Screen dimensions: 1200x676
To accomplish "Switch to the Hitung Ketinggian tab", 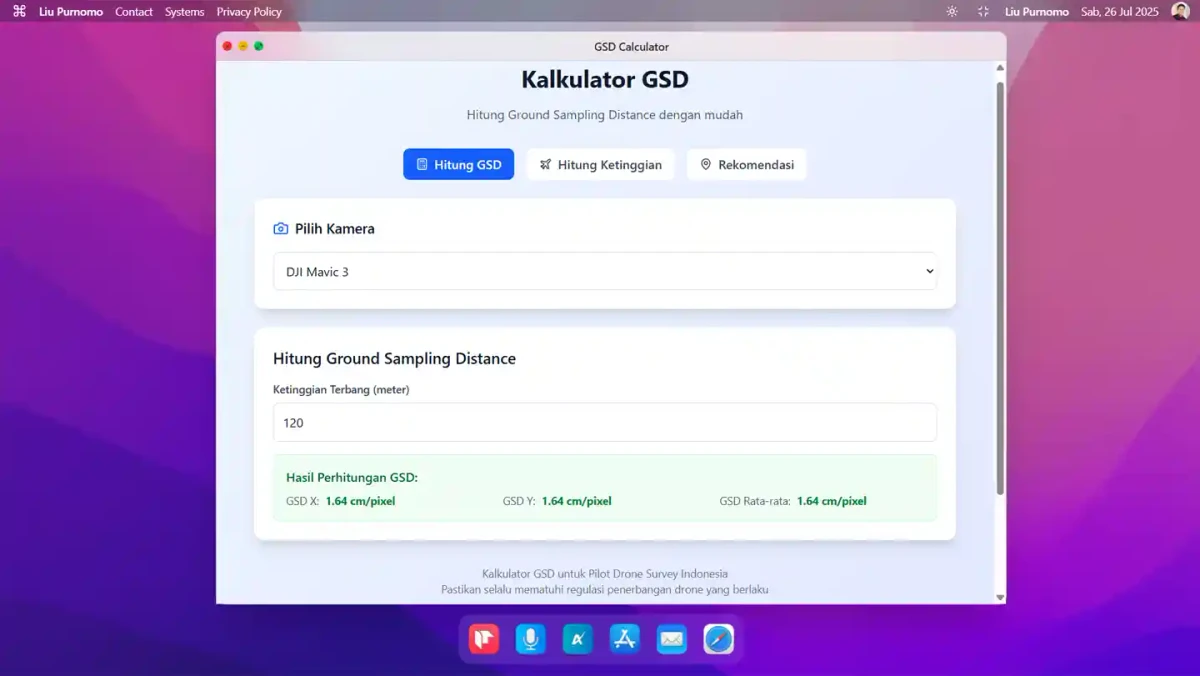I will (x=600, y=165).
